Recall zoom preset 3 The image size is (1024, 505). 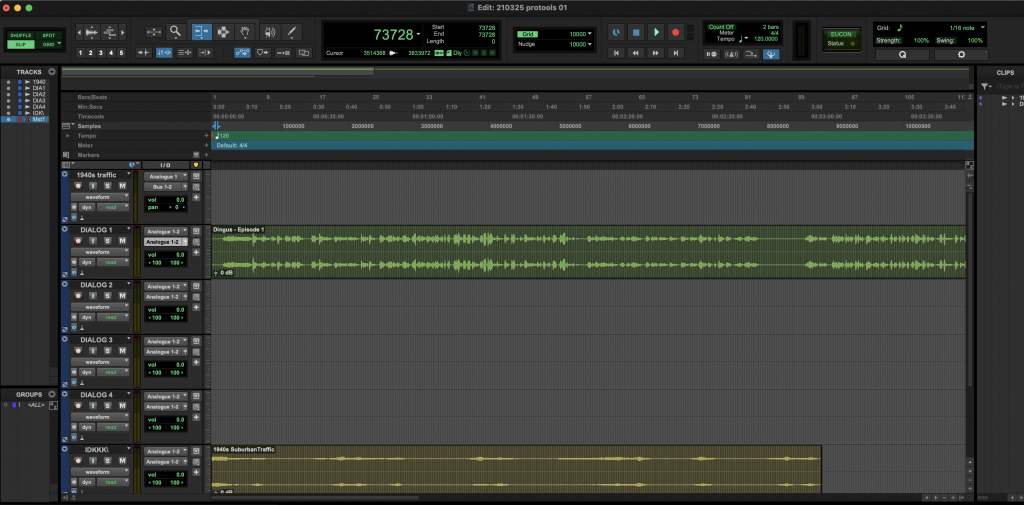(101, 52)
